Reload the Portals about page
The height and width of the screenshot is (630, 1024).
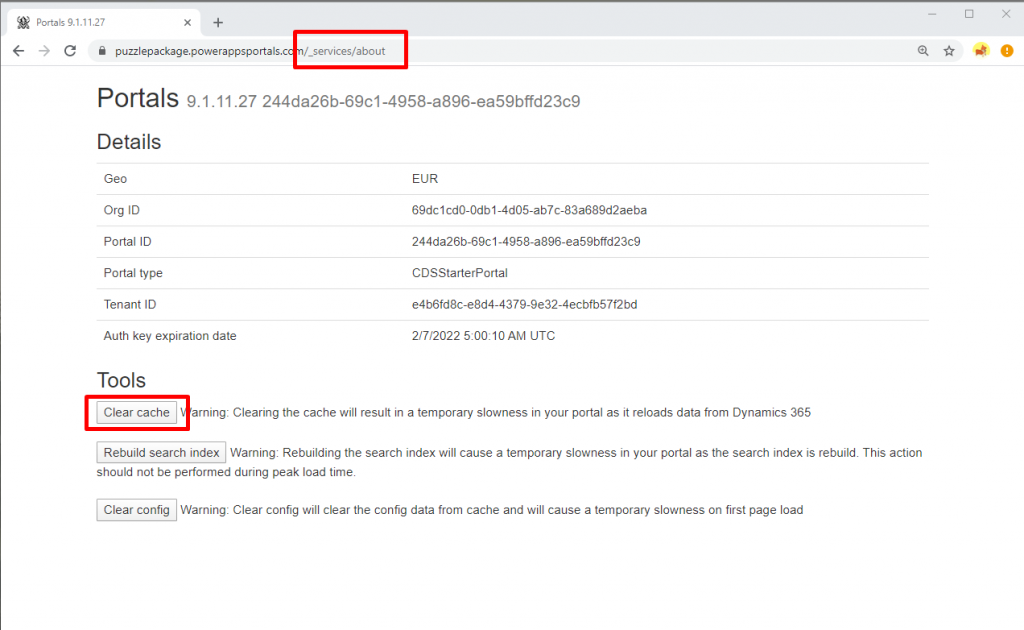tap(70, 51)
